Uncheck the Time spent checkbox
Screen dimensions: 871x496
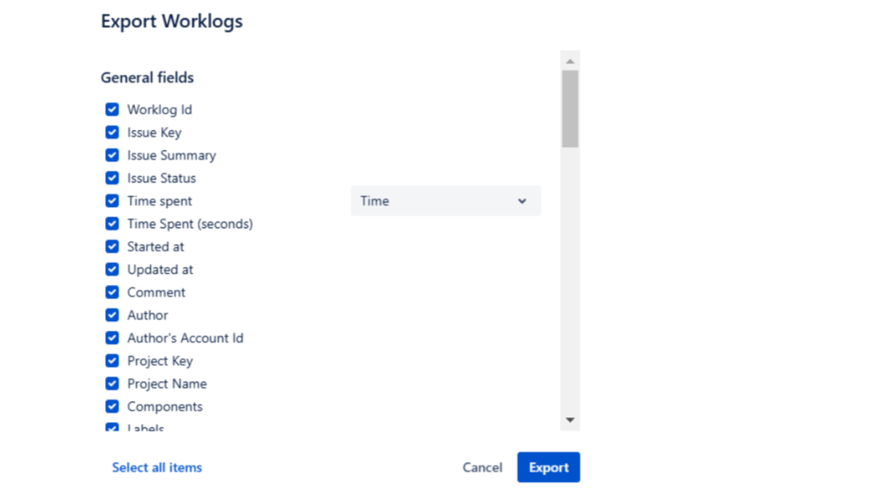(112, 201)
